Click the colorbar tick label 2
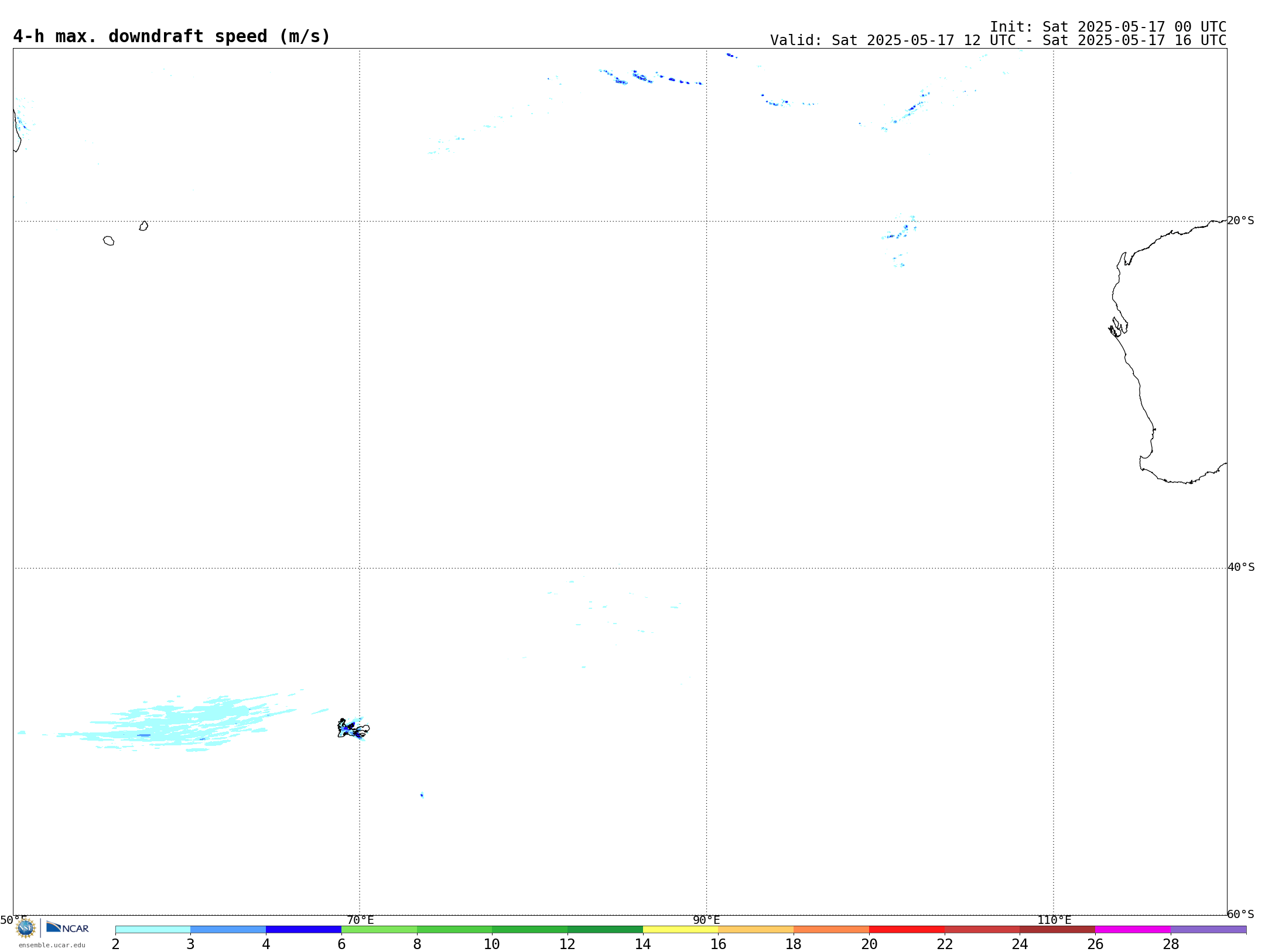1265x952 pixels. (115, 944)
